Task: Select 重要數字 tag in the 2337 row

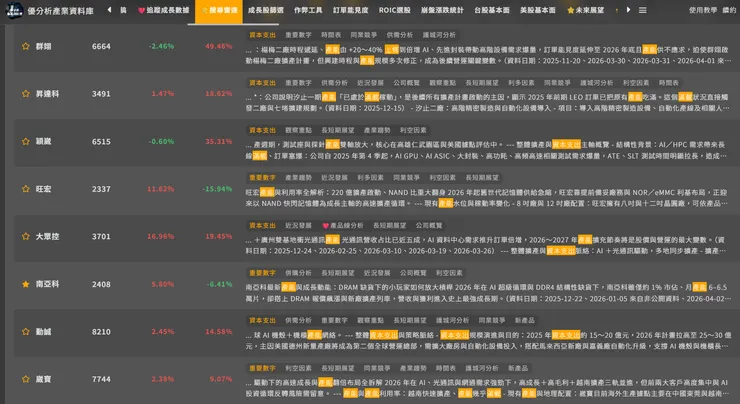Action: (262, 177)
